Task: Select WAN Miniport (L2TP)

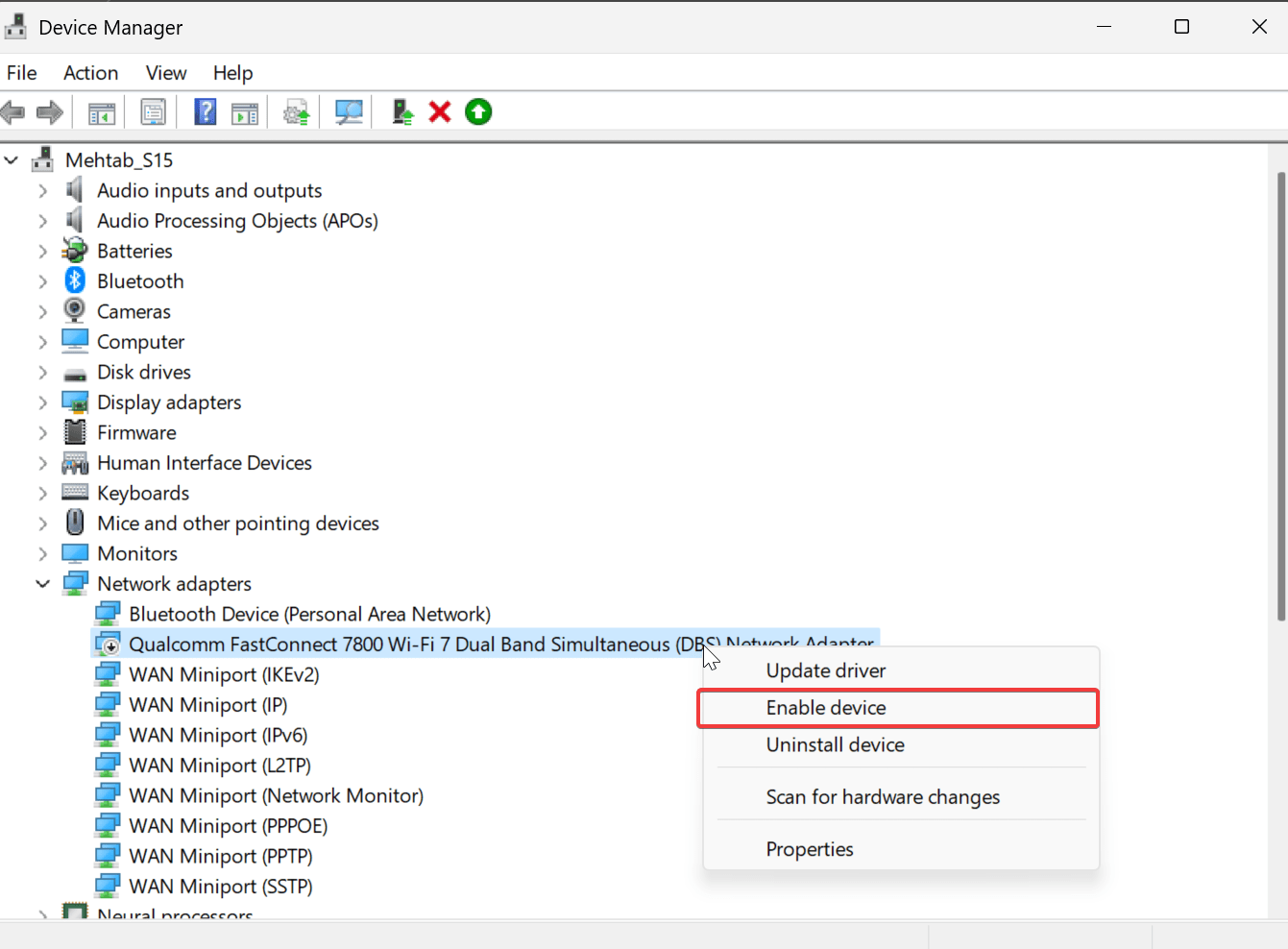Action: [220, 766]
